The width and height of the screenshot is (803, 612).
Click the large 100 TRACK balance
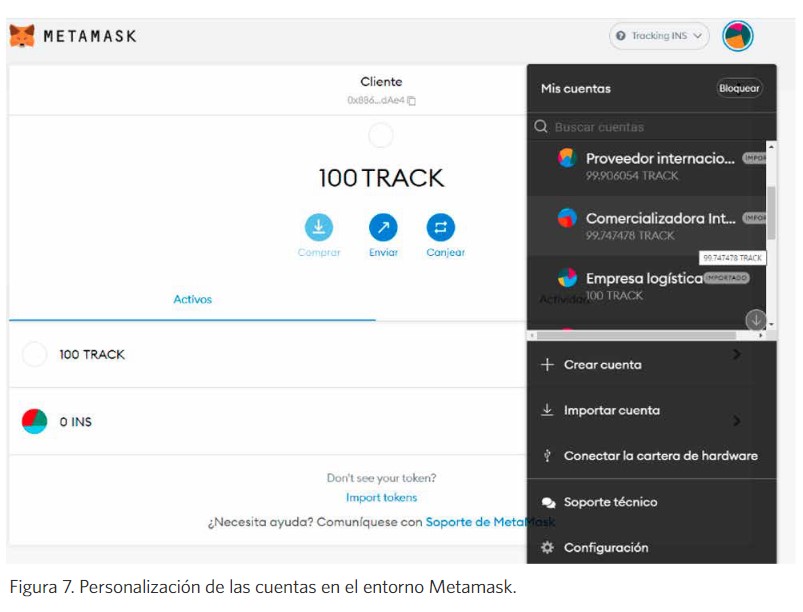[381, 178]
